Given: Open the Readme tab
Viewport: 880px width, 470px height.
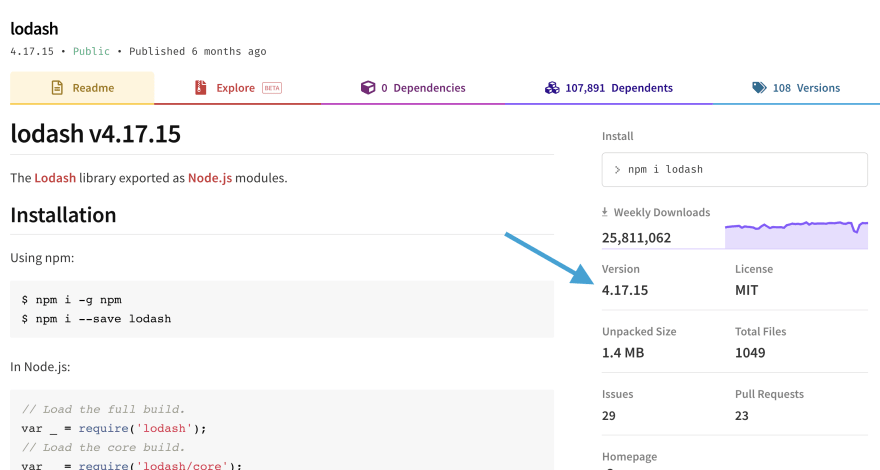Looking at the screenshot, I should 82,88.
